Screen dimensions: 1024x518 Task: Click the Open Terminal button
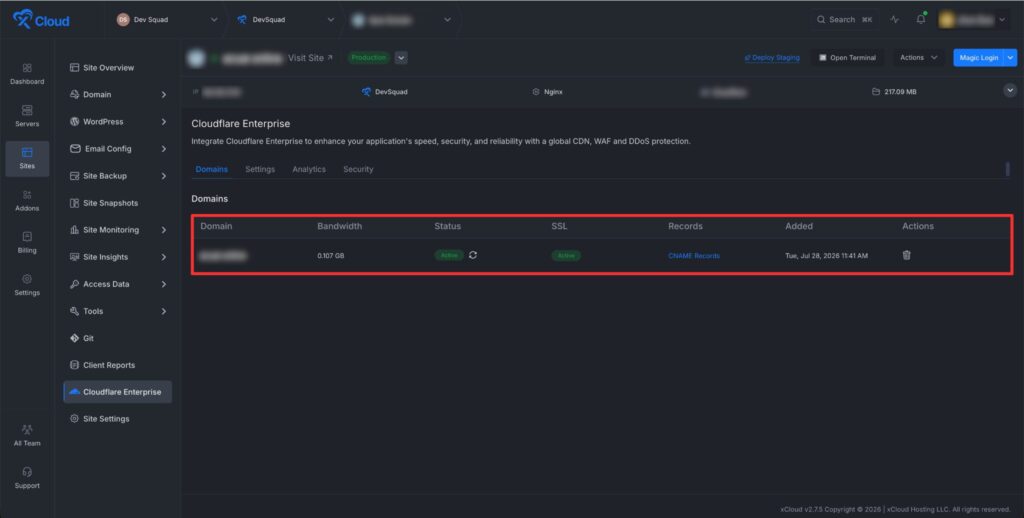coord(848,57)
